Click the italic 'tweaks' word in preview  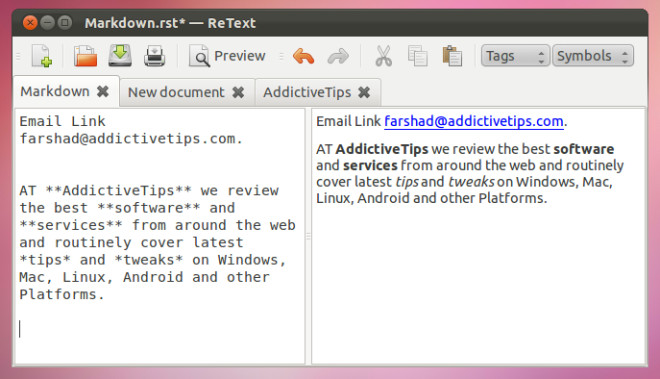pos(471,182)
